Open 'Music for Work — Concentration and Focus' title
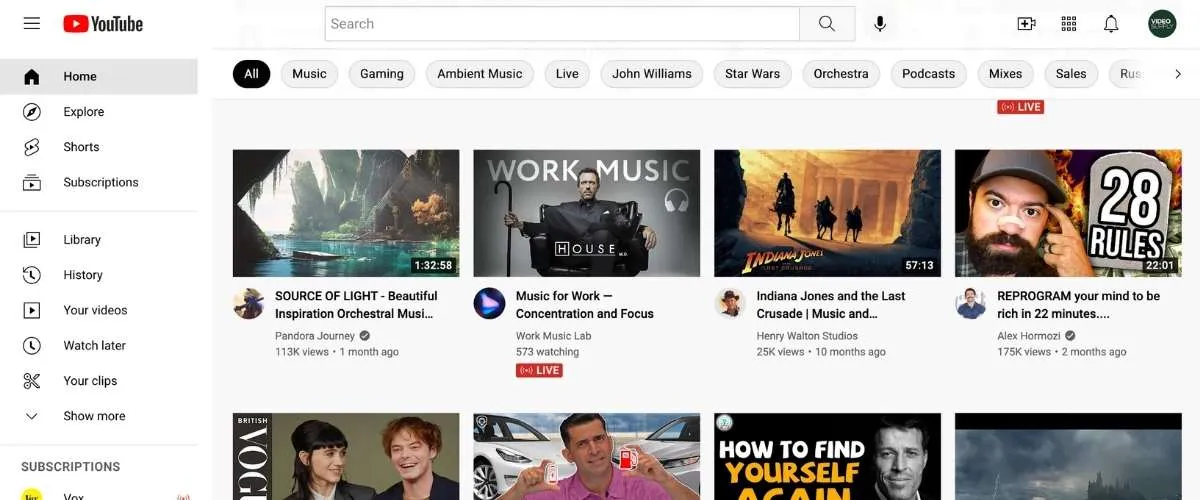The height and width of the screenshot is (500, 1200). (x=585, y=305)
